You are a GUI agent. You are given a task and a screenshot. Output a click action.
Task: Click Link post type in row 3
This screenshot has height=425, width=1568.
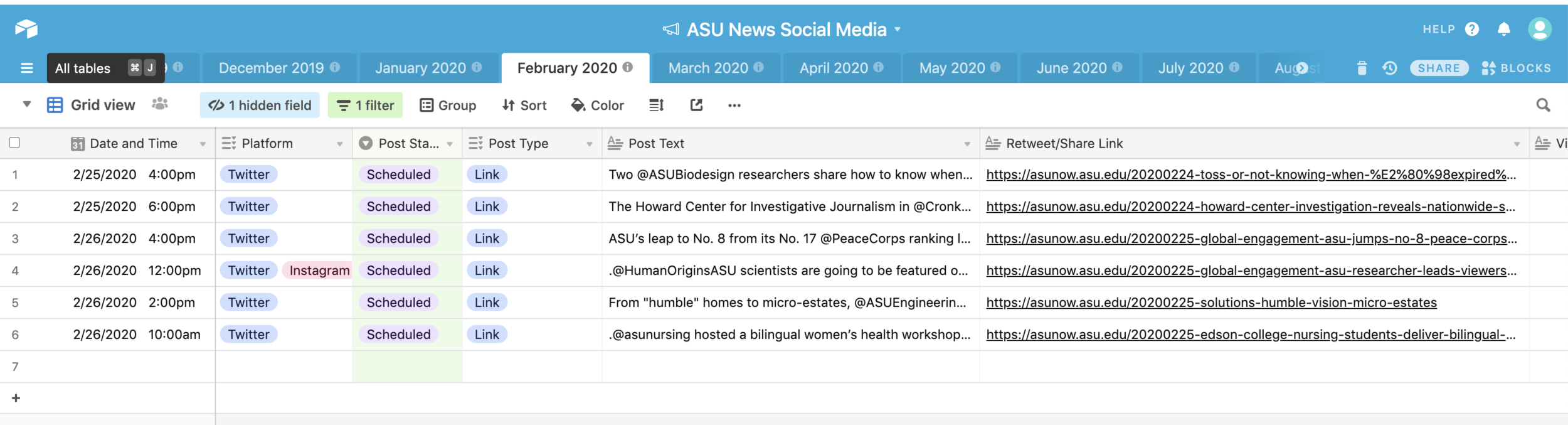point(487,239)
